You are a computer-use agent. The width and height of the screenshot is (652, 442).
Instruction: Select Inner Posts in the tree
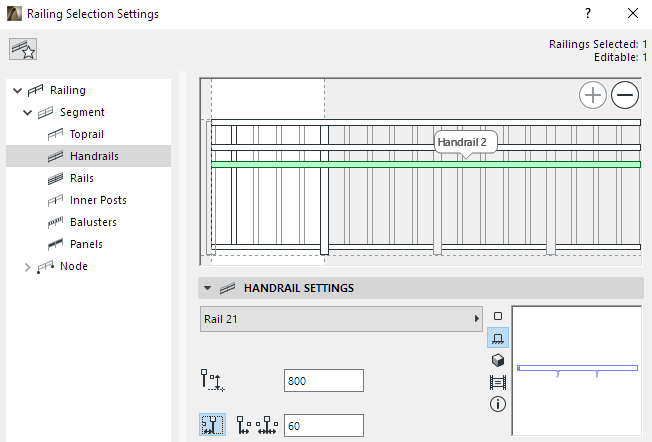pyautogui.click(x=98, y=200)
